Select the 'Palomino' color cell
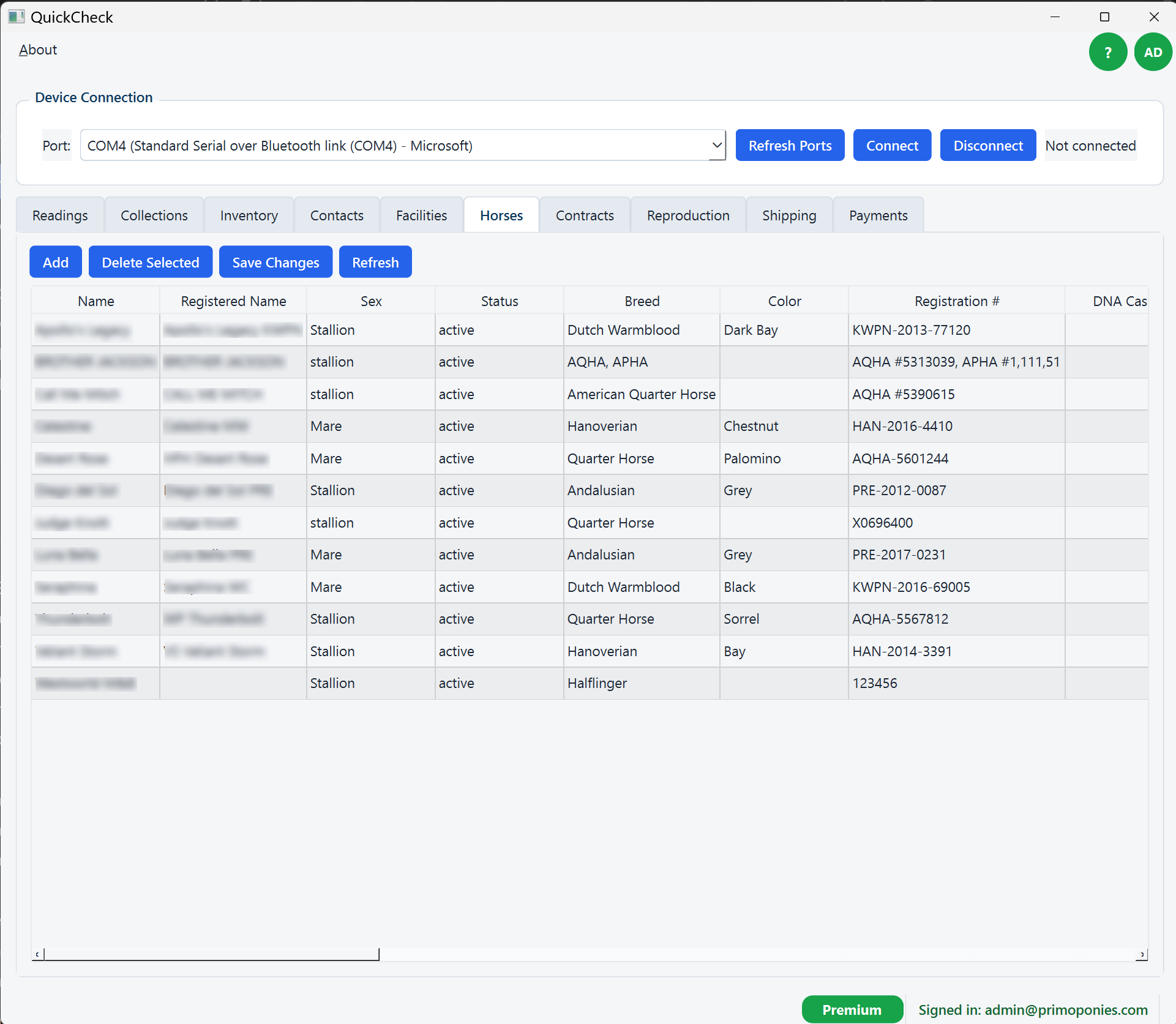 tap(784, 458)
